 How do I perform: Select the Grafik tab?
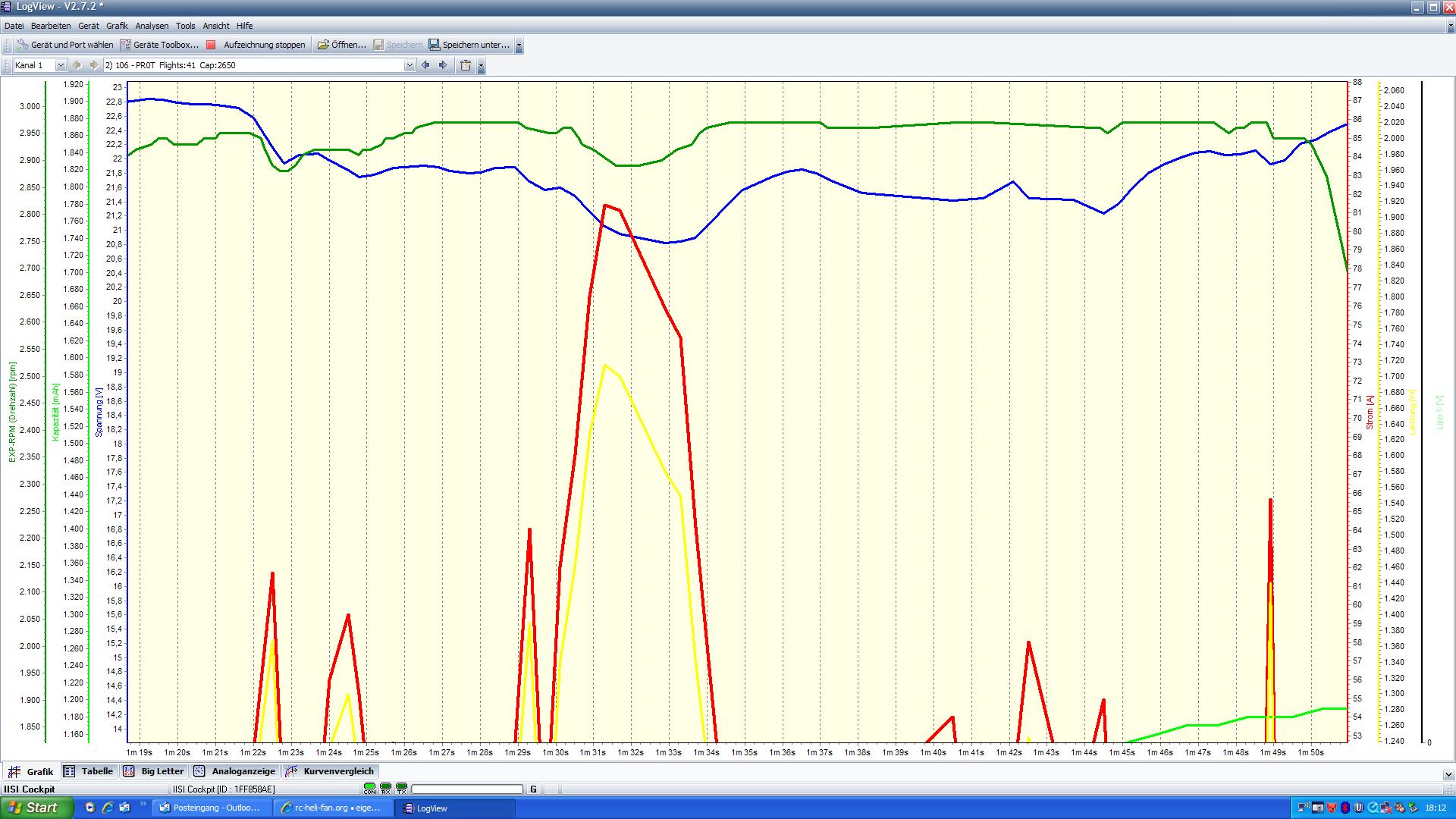pos(31,772)
